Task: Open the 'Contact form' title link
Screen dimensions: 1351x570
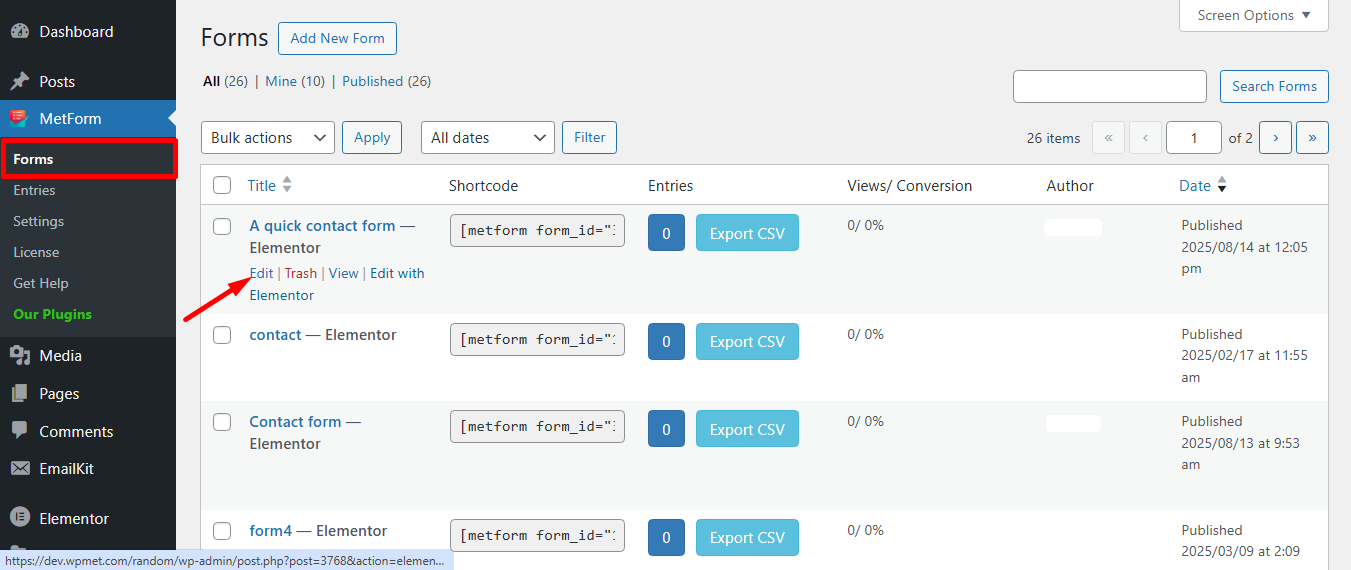Action: coord(295,422)
